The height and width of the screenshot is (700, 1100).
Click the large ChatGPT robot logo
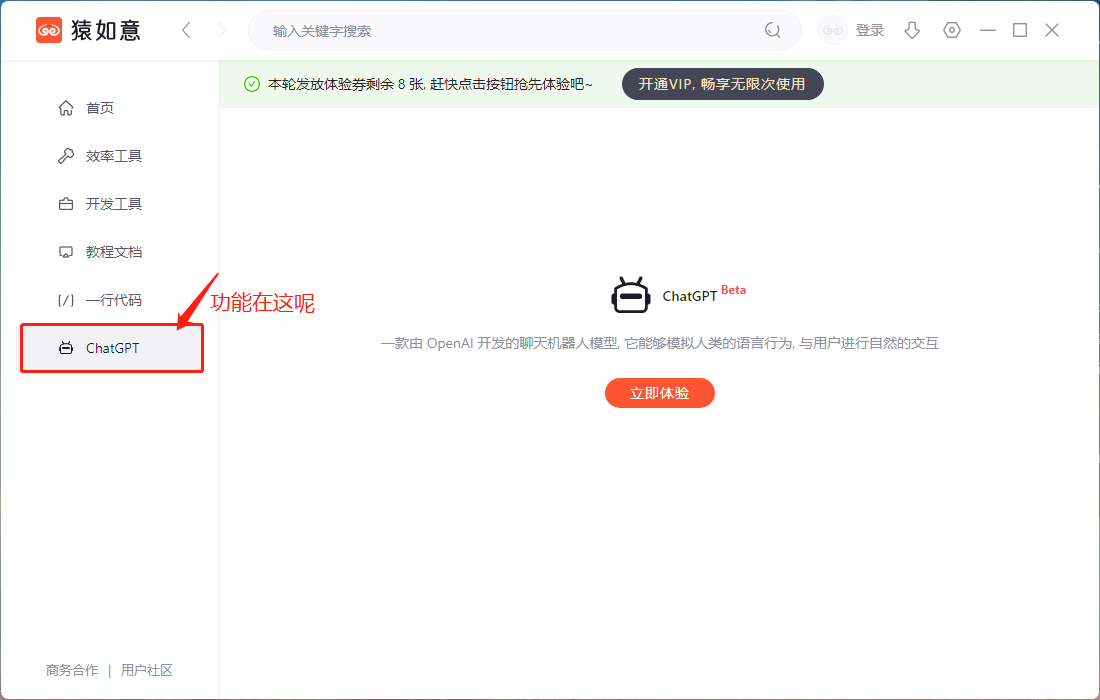[630, 292]
